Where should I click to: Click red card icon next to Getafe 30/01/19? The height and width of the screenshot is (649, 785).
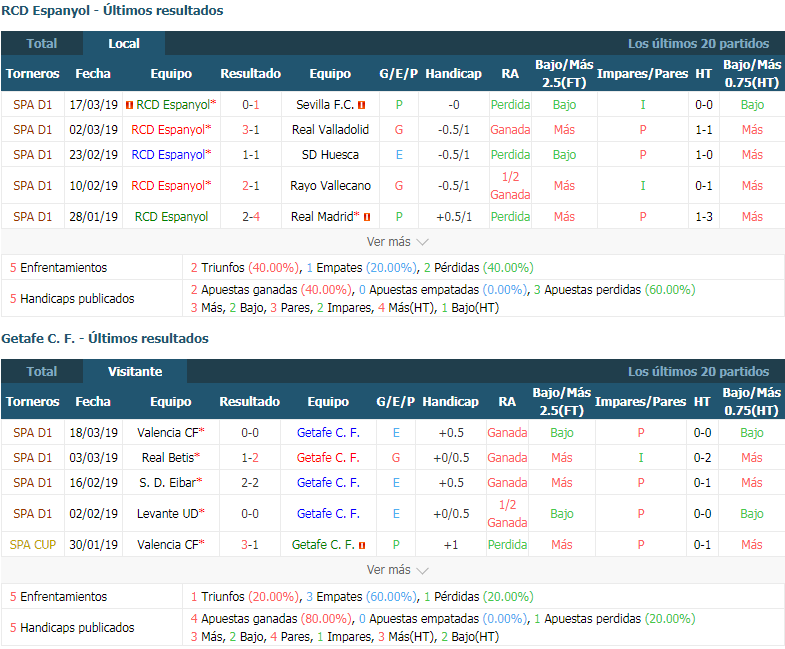click(x=362, y=545)
